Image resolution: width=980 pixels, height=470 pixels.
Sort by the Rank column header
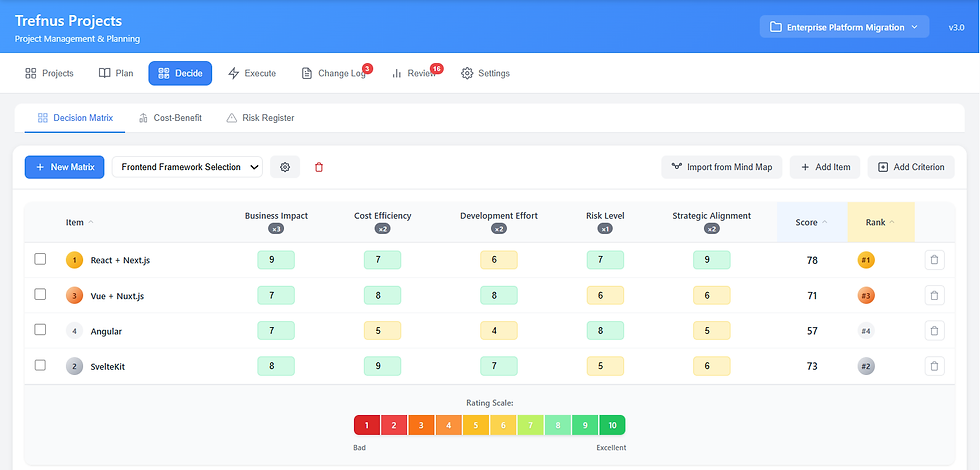tap(880, 222)
